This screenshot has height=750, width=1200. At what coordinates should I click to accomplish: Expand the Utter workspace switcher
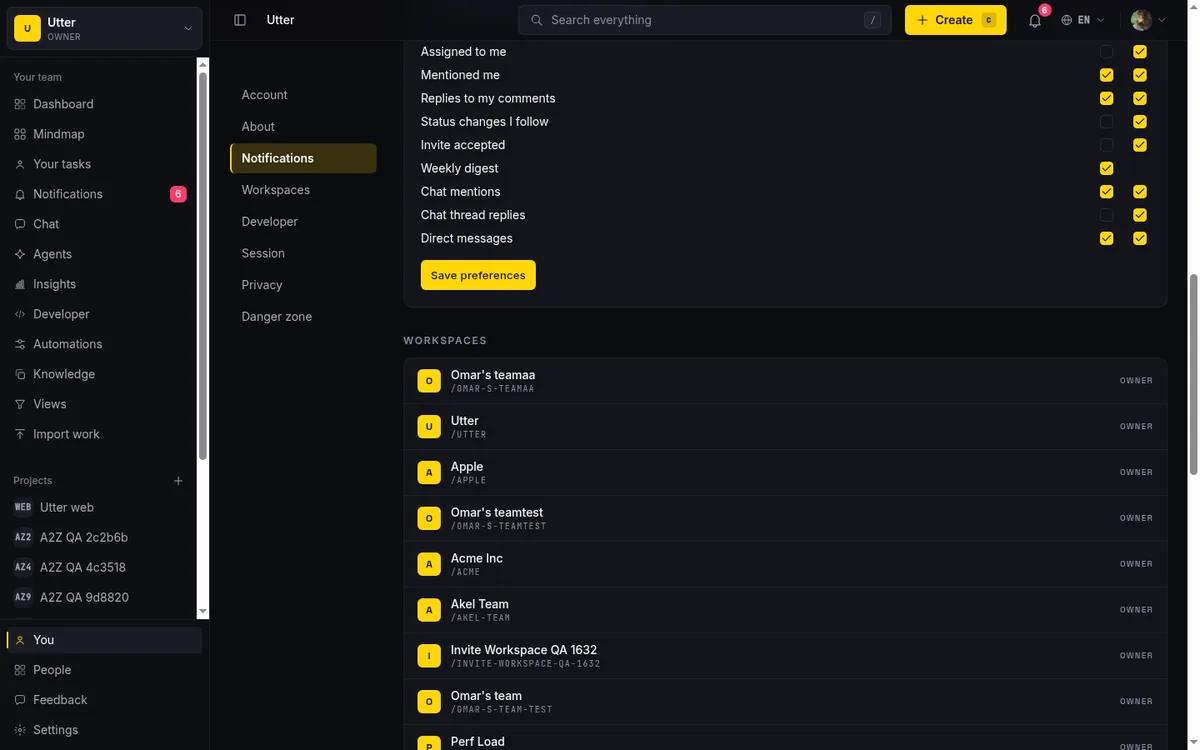click(104, 28)
